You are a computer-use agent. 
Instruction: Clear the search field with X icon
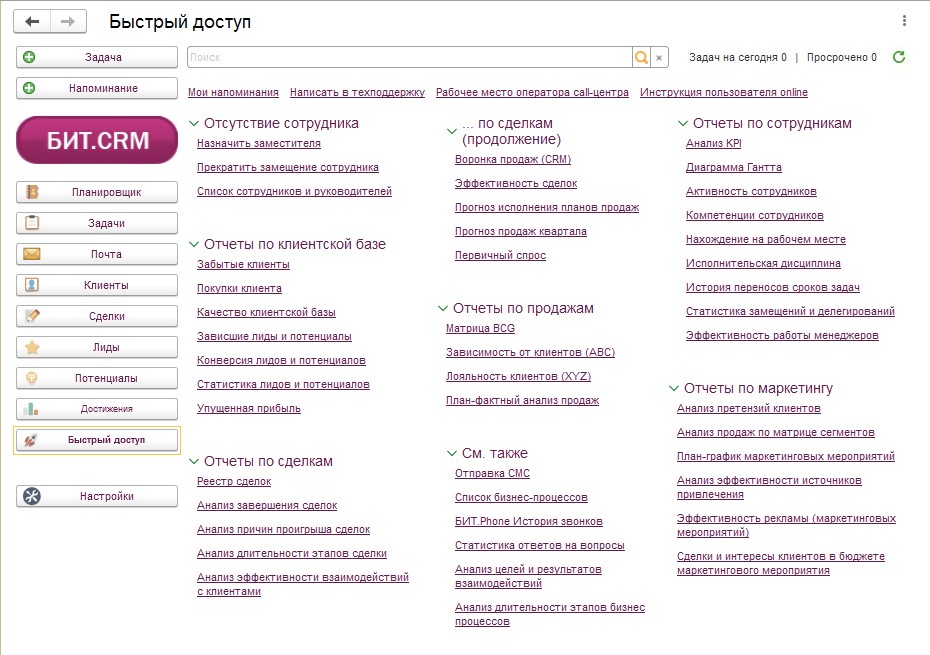[x=660, y=58]
